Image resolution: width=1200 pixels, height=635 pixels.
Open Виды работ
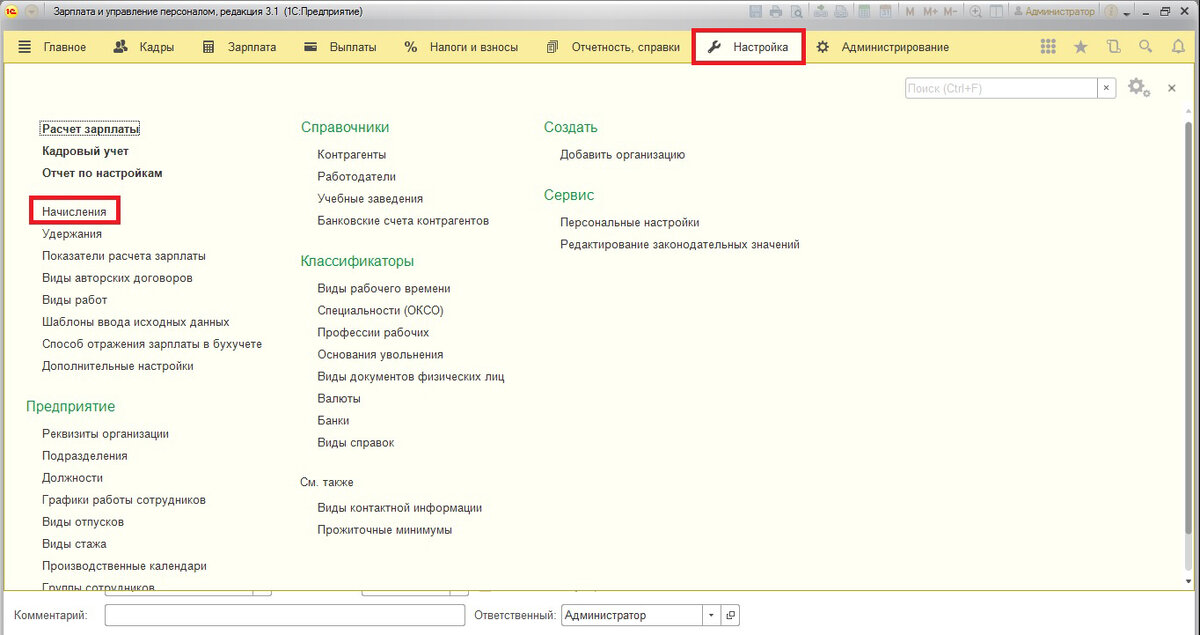pos(74,300)
